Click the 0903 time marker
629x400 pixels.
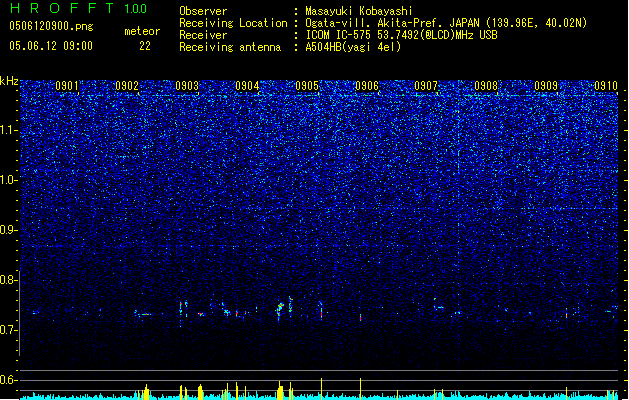click(x=187, y=86)
